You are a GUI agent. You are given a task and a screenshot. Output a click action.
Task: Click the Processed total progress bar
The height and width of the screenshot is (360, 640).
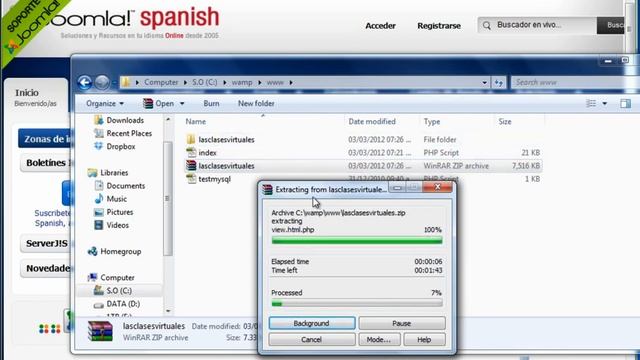357,304
